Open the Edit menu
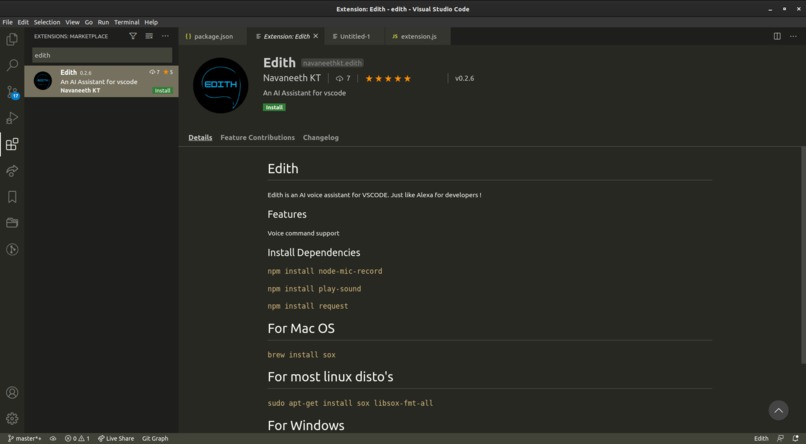 coord(23,22)
